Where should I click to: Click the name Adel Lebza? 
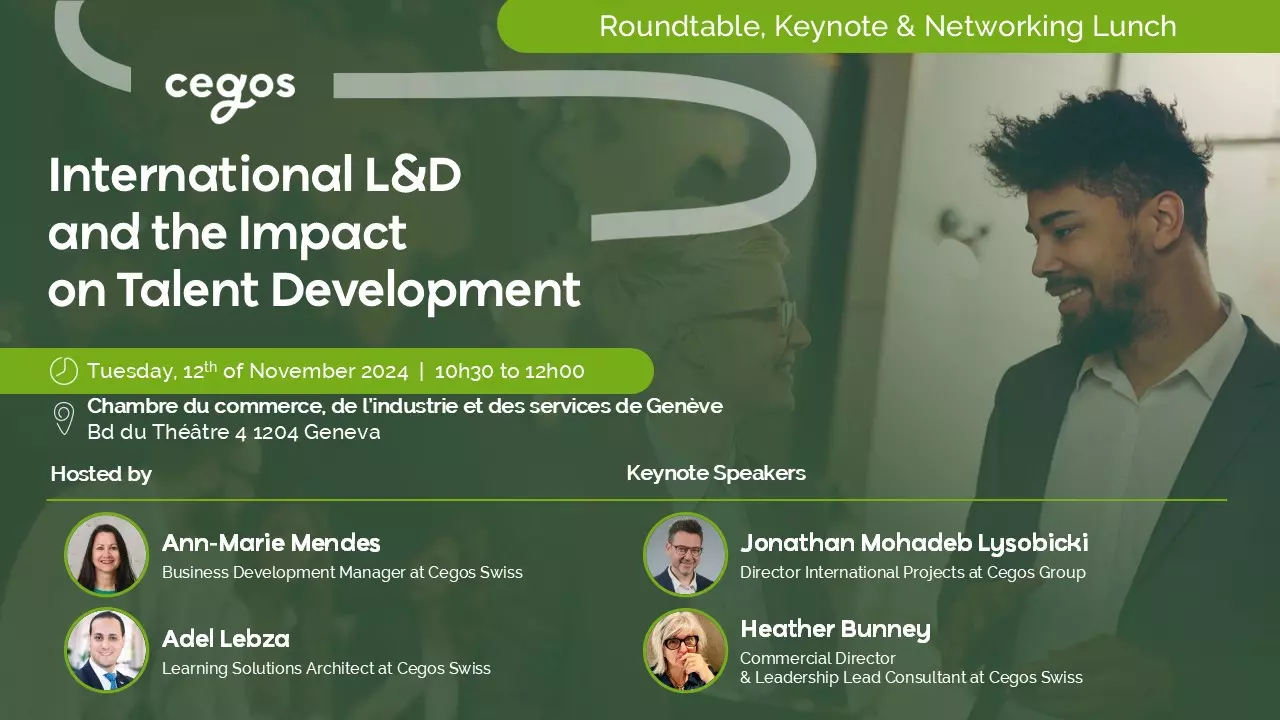225,639
